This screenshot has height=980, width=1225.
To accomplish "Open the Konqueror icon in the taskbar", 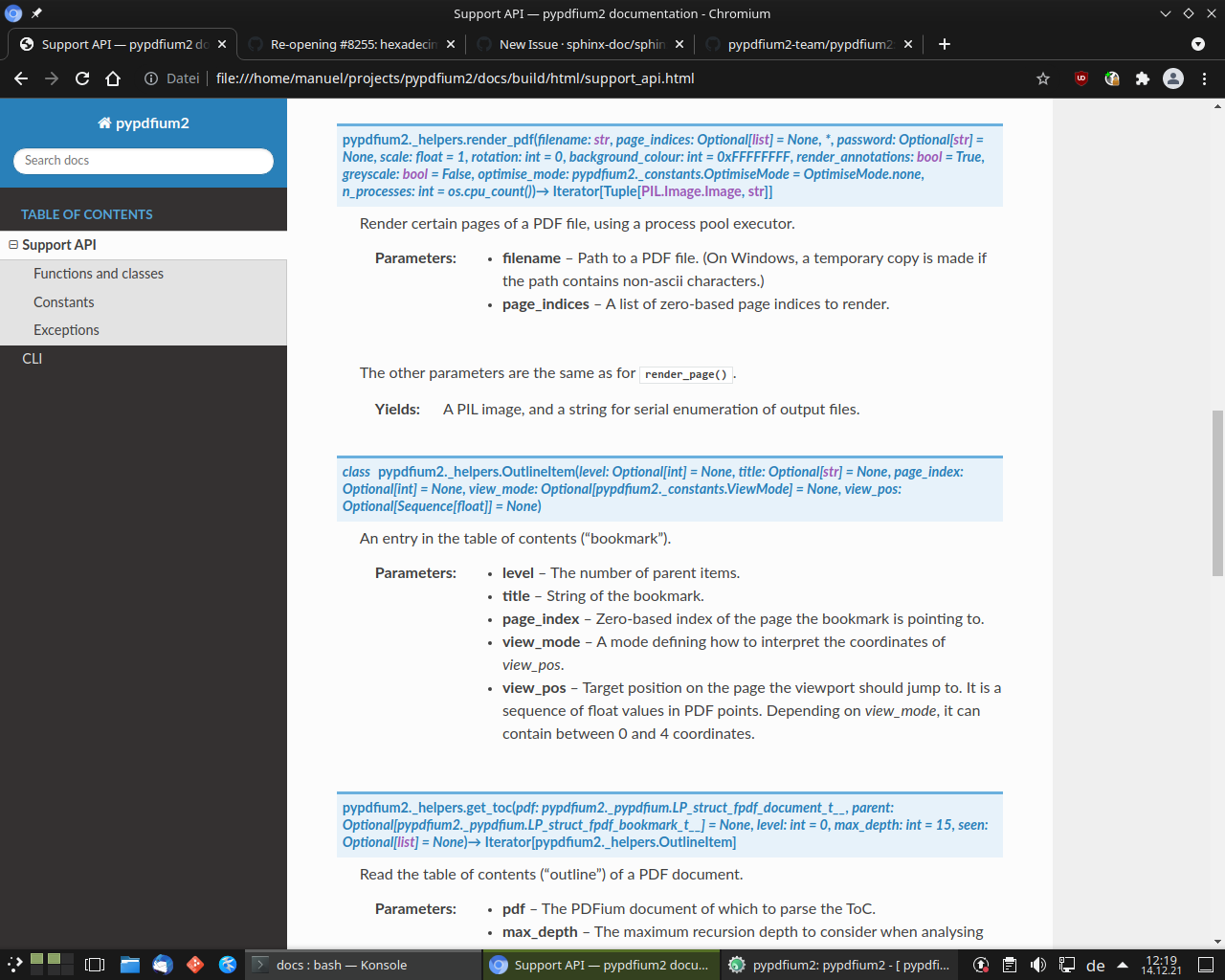I will click(226, 965).
